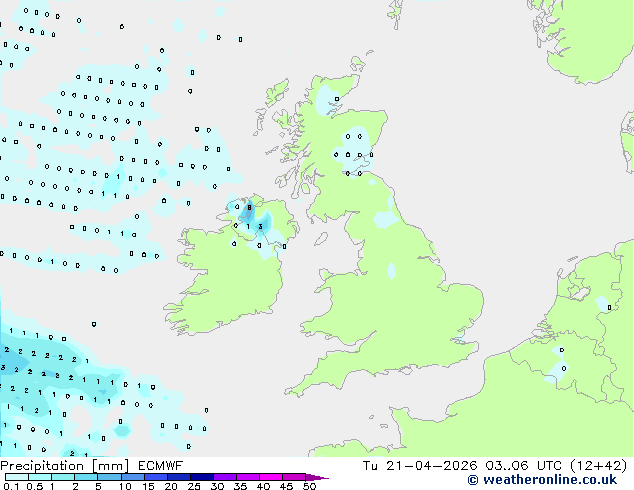Click the '0.1' legend label
Image resolution: width=634 pixels, height=490 pixels.
point(11,486)
